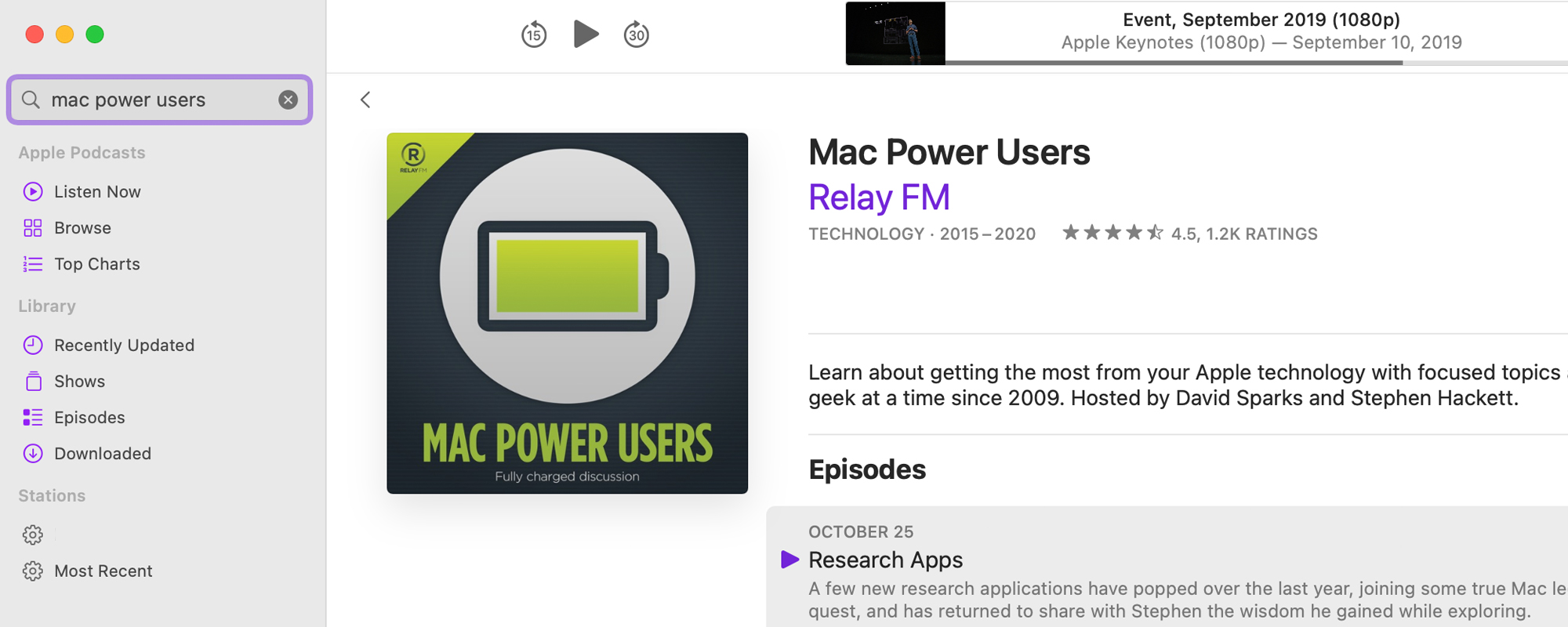Click the Episodes list icon
The width and height of the screenshot is (1568, 627).
point(33,418)
